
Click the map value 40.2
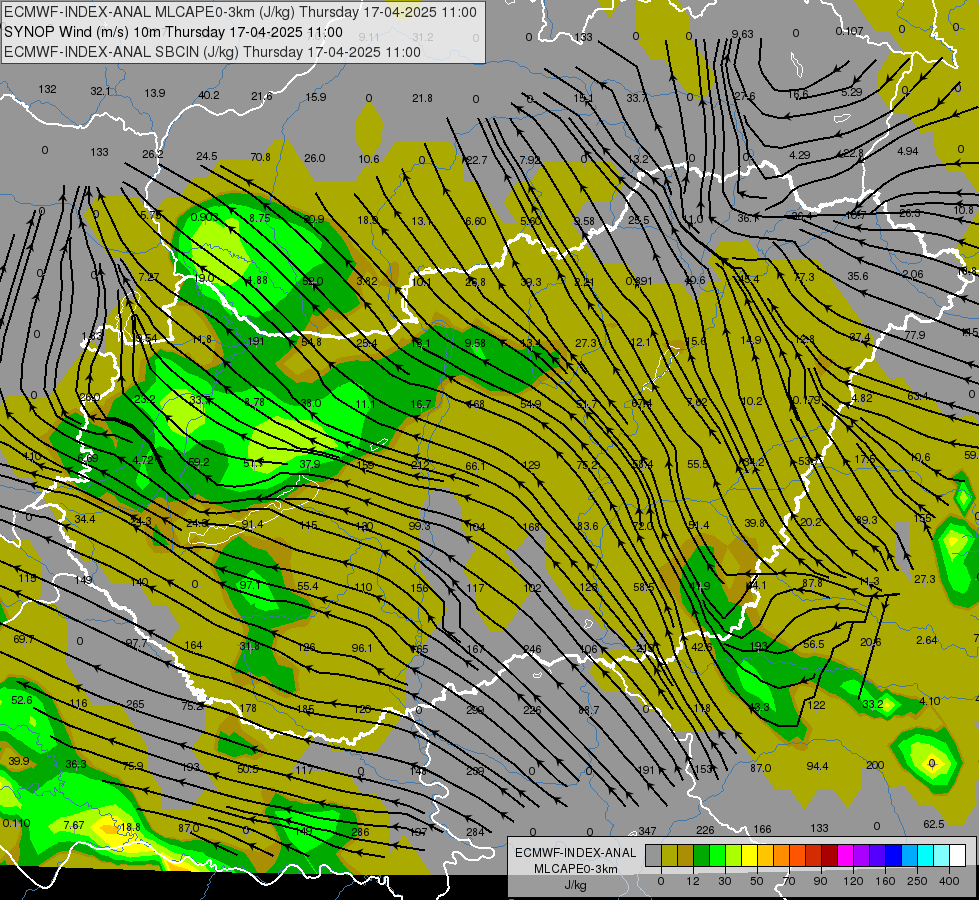click(209, 95)
